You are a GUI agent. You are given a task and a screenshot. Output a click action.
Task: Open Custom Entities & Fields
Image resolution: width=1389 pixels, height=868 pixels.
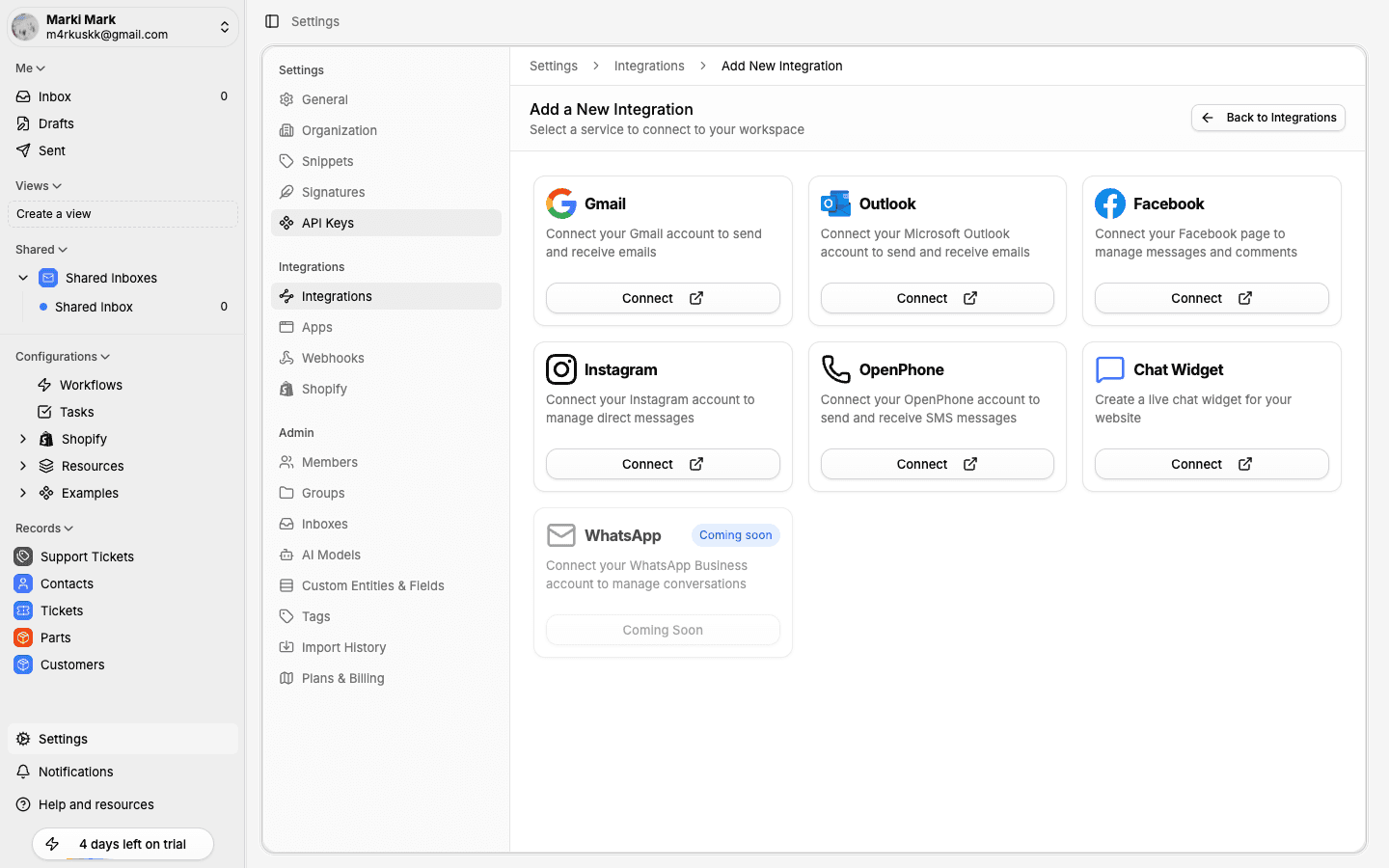(386, 585)
